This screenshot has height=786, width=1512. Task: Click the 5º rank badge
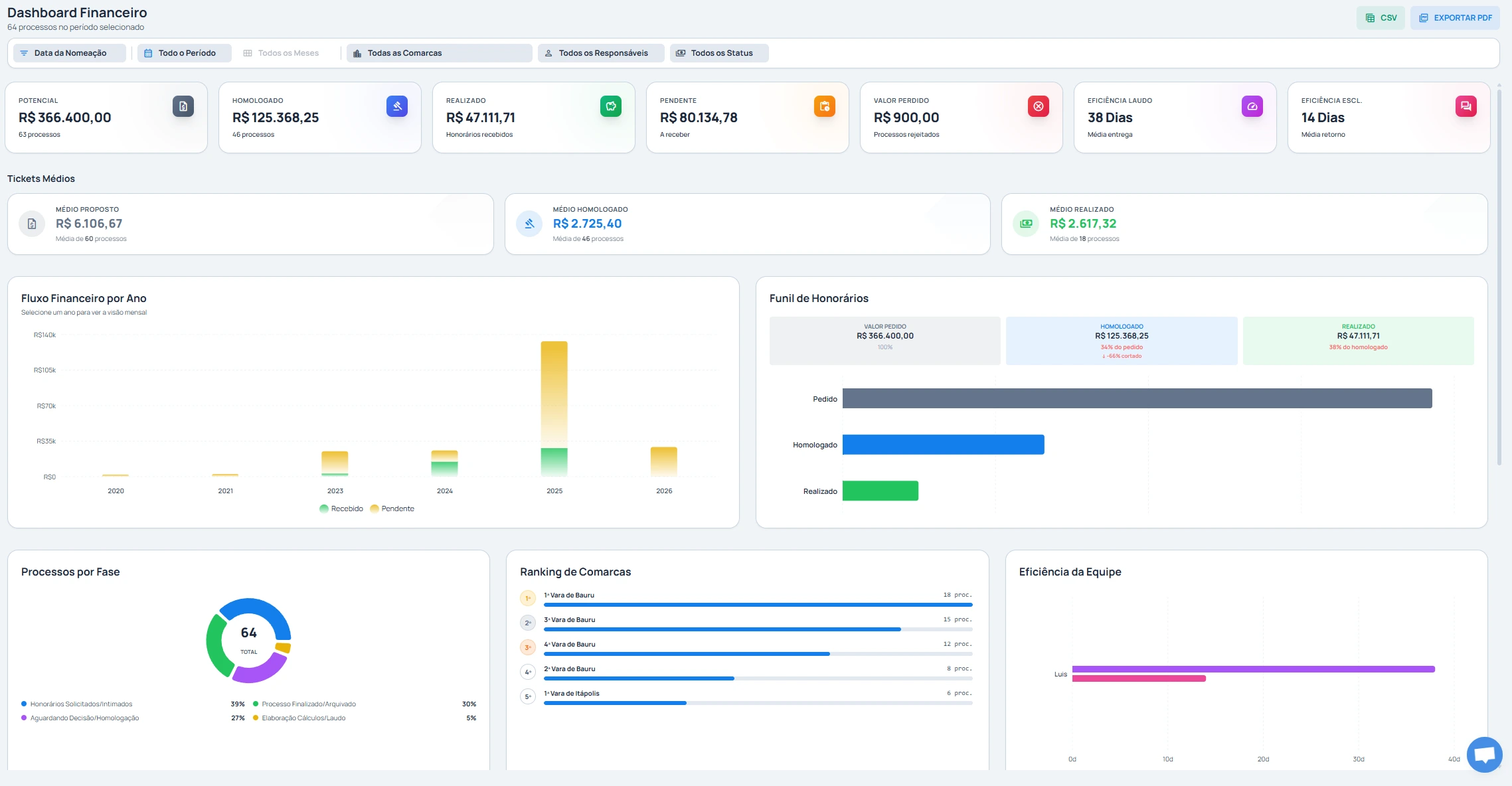(x=528, y=696)
